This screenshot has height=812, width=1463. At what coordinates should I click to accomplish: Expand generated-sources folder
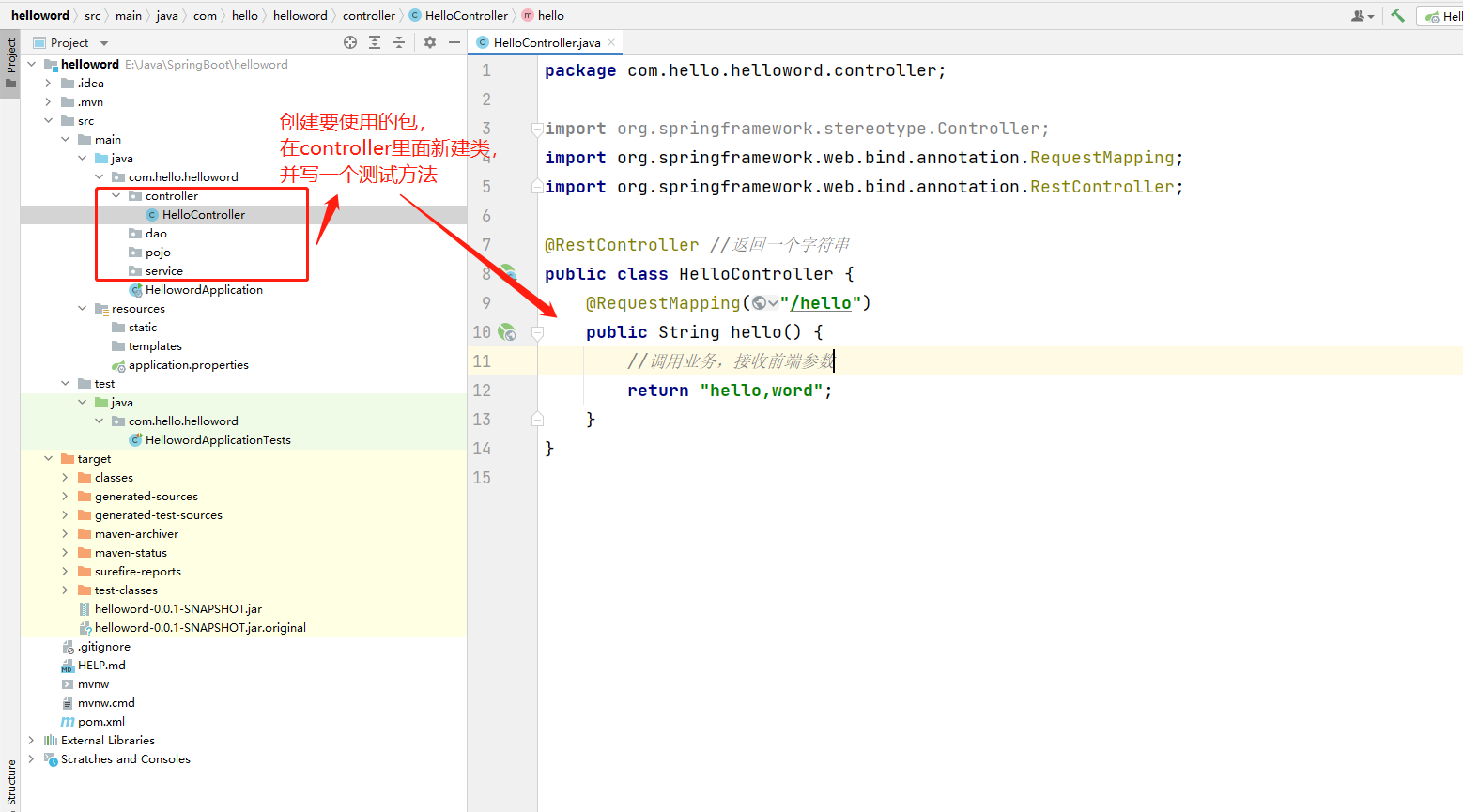point(66,497)
